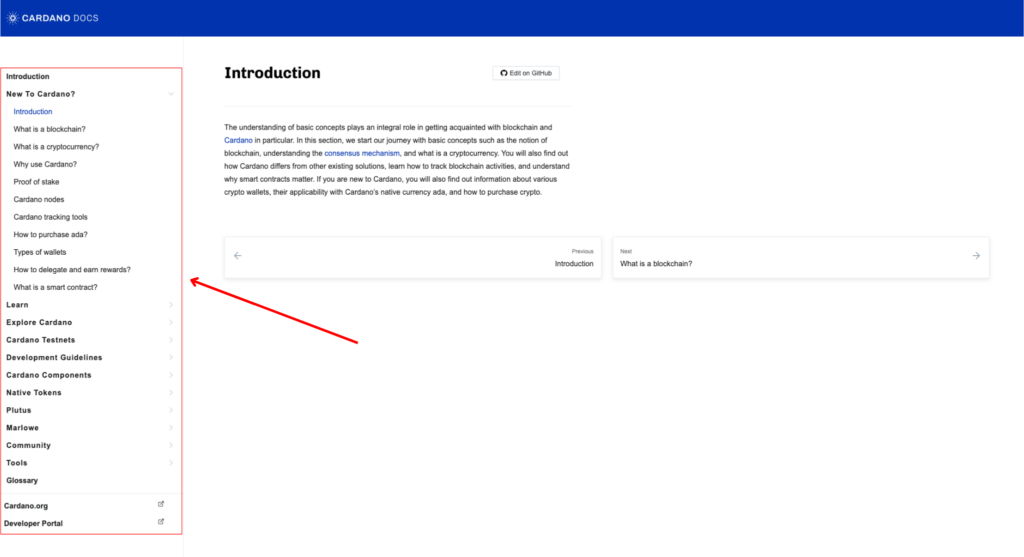Expand the Cardano Testnets section
This screenshot has width=1024, height=557.
(x=41, y=340)
